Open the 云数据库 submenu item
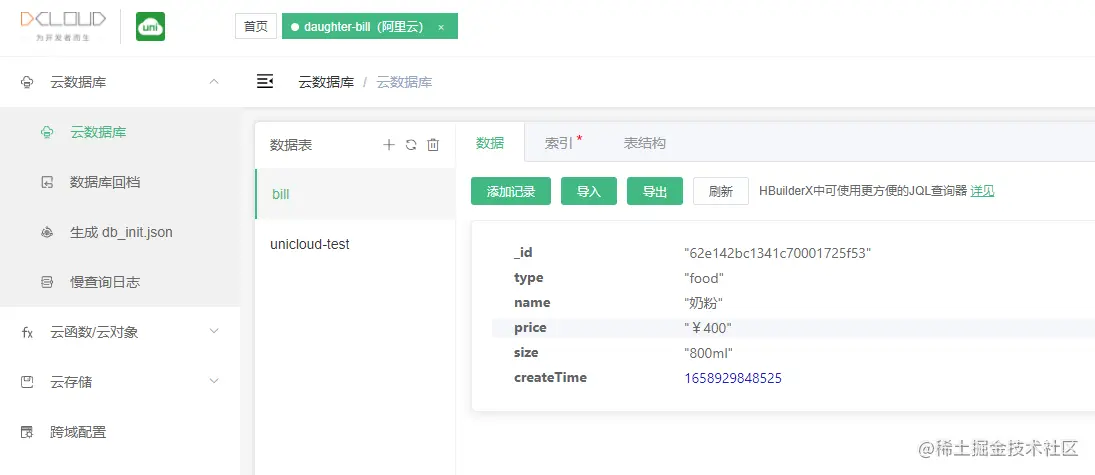 [120, 132]
